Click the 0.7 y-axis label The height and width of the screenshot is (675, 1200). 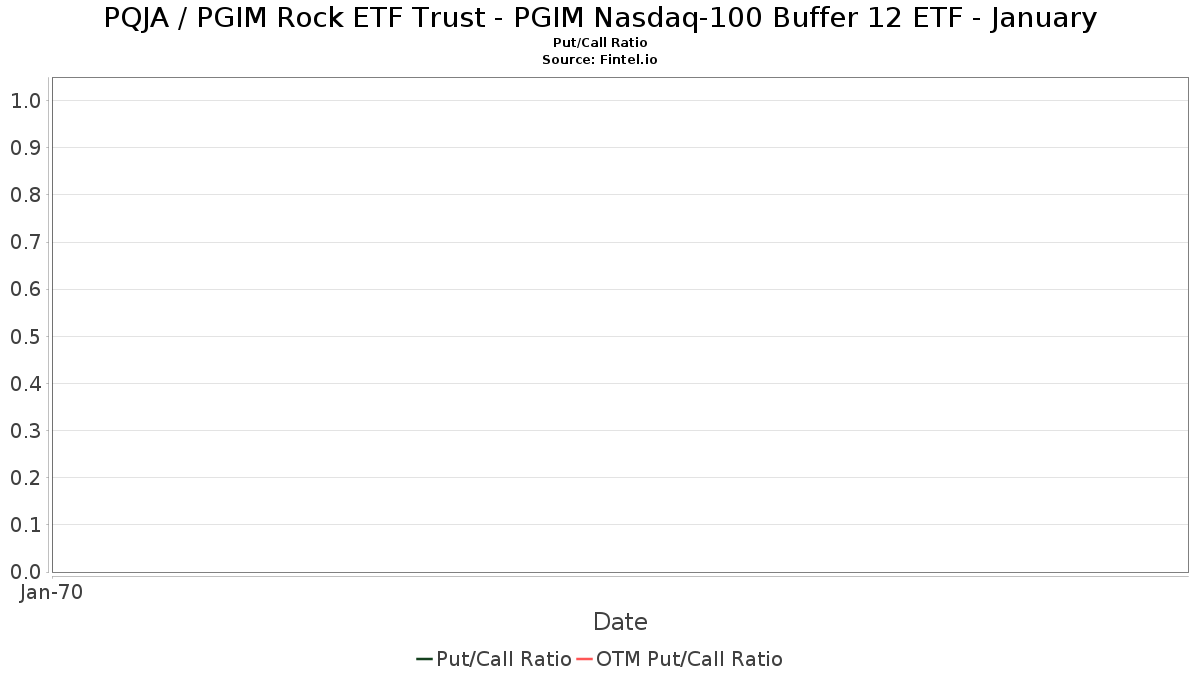click(25, 242)
